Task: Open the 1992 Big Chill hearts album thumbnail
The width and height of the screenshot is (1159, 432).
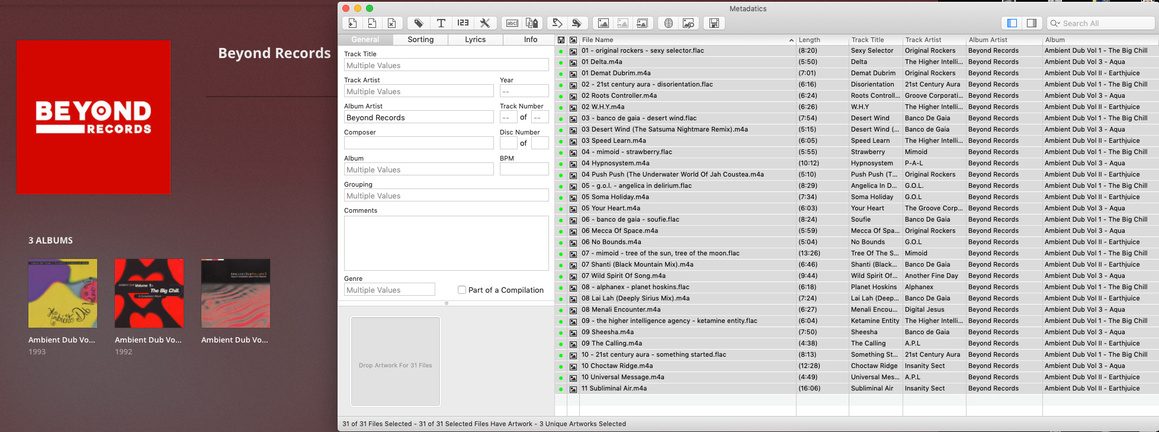Action: tap(149, 293)
